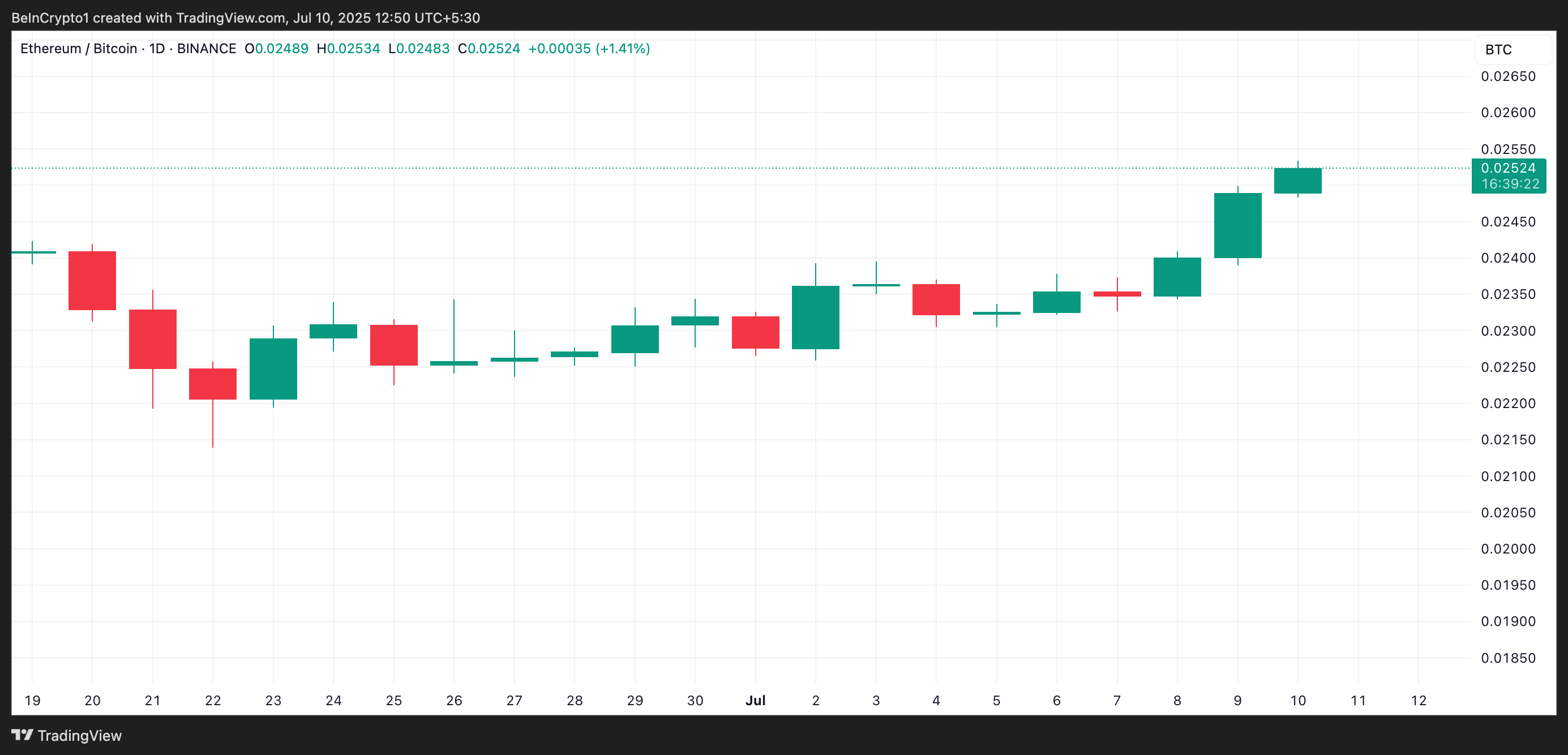The width and height of the screenshot is (1568, 755).
Task: Click the 0.02650 price scale label
Action: pos(1508,76)
